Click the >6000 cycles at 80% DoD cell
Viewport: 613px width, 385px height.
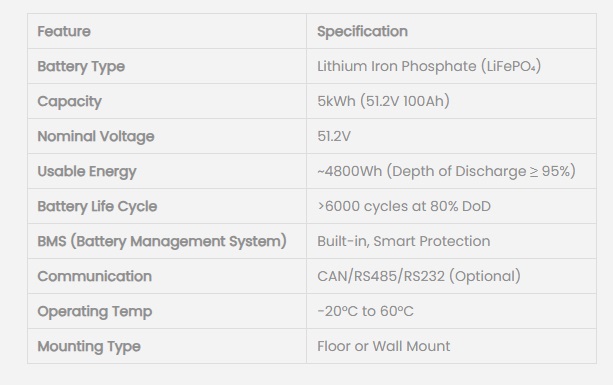[x=404, y=206]
